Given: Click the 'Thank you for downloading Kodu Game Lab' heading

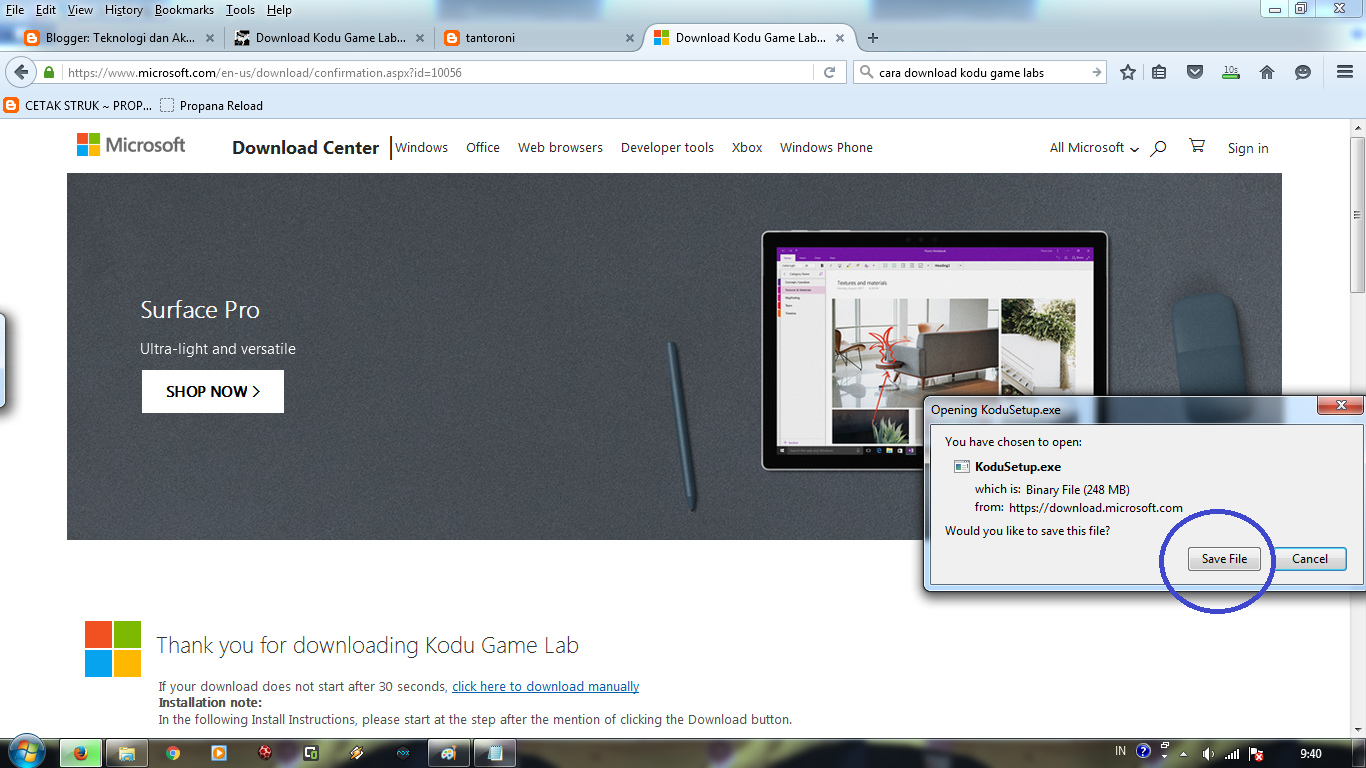Looking at the screenshot, I should coord(368,645).
